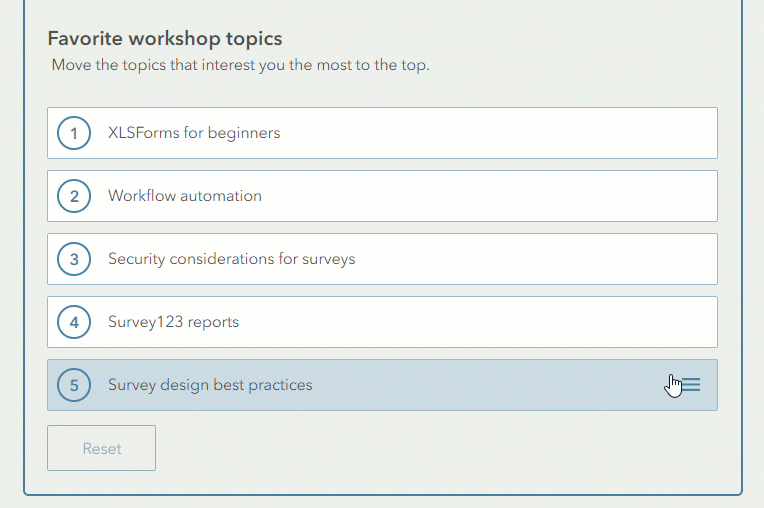
Task: Click the 'Favorite workshop topics' heading
Action: [x=165, y=39]
